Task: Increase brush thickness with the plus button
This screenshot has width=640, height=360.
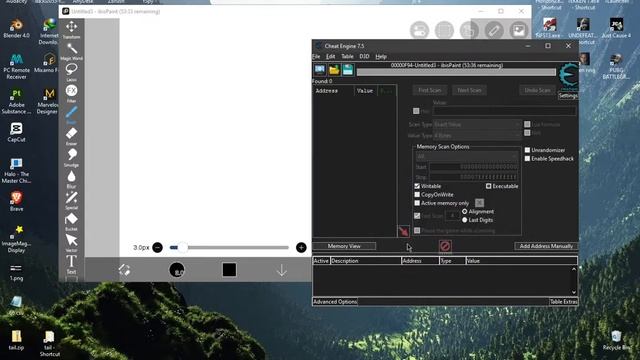Action: pos(301,247)
